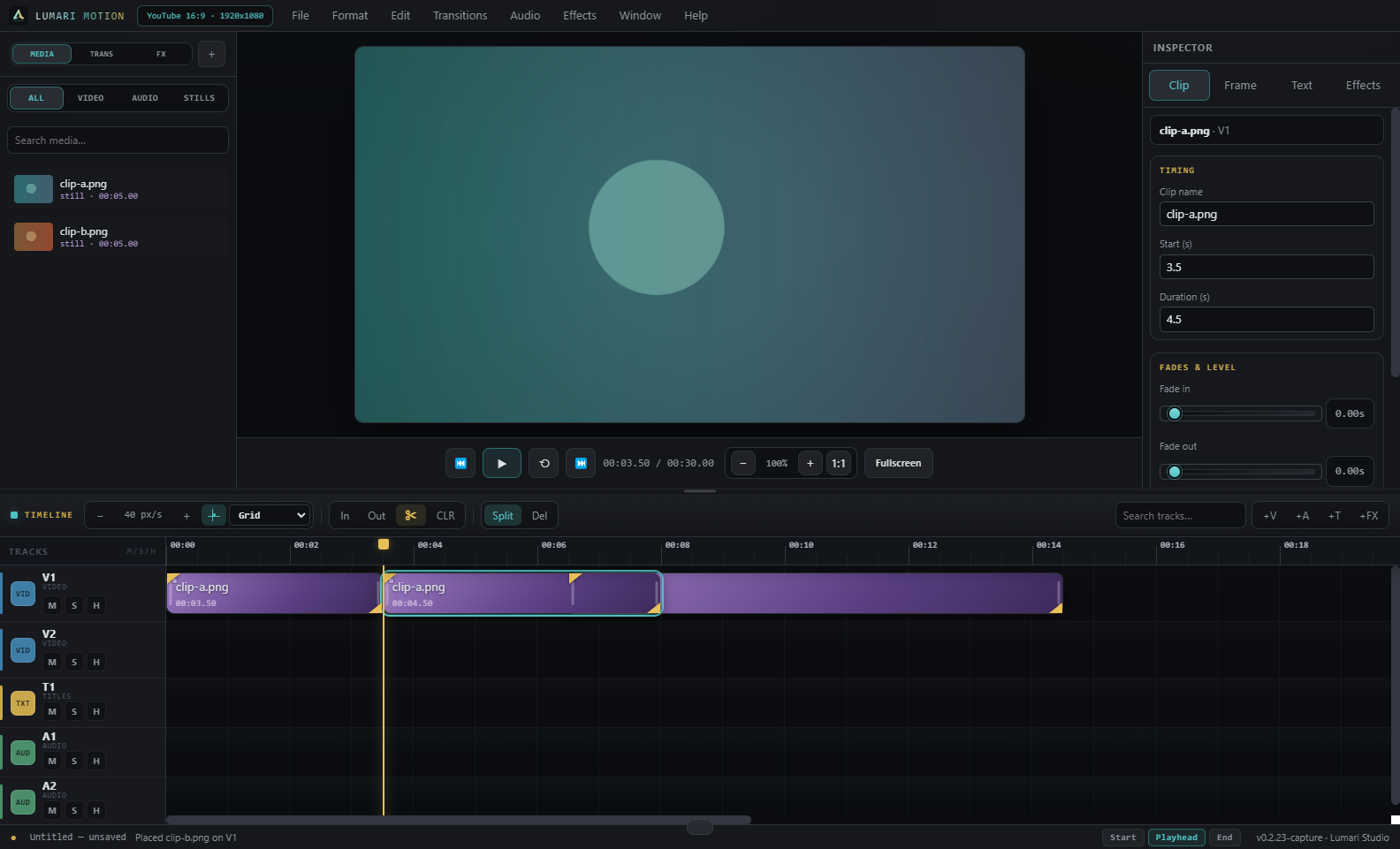Increase timeline px/s zoom
The width and height of the screenshot is (1400, 849).
186,516
